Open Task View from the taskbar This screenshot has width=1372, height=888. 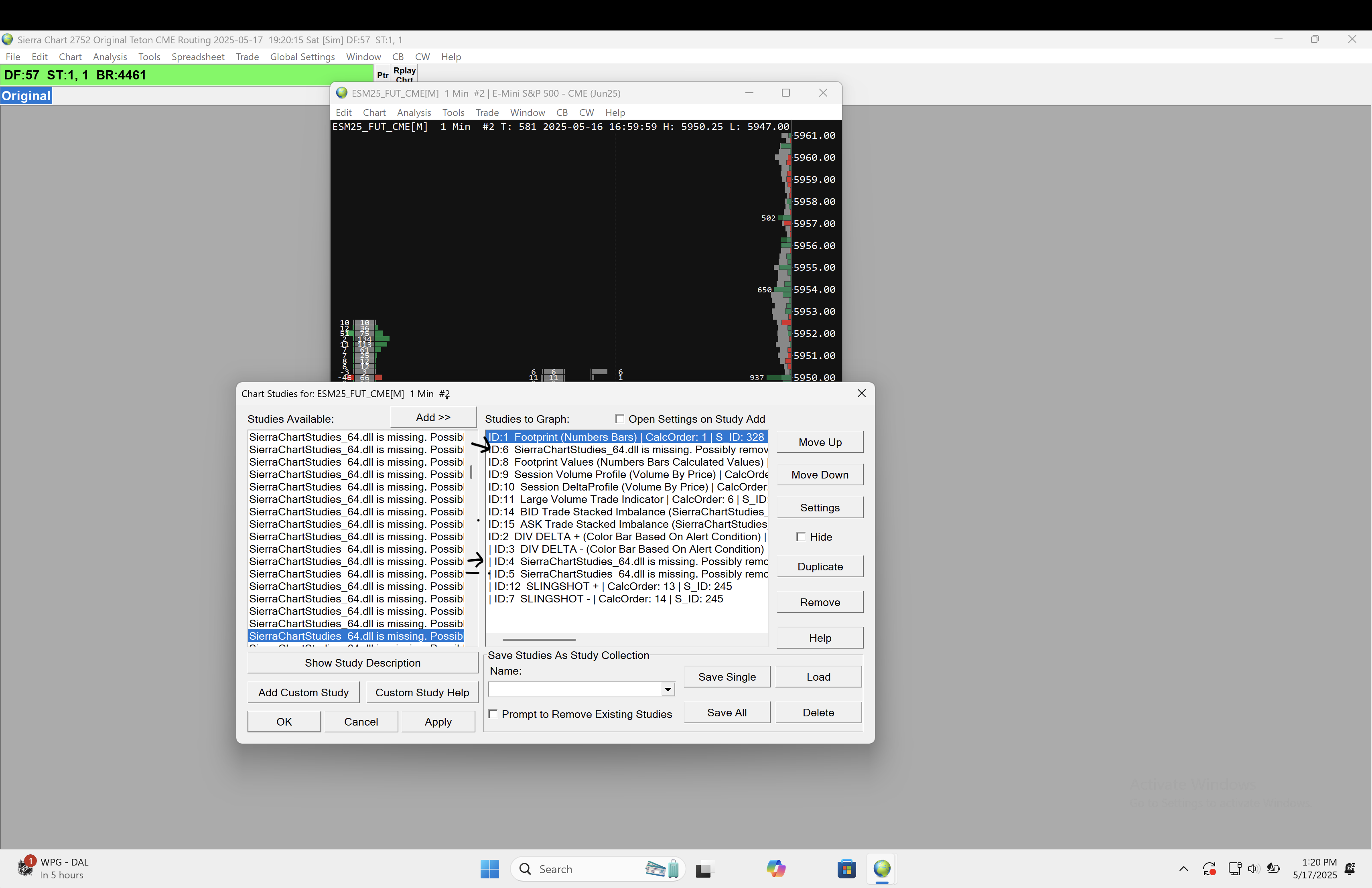(704, 868)
